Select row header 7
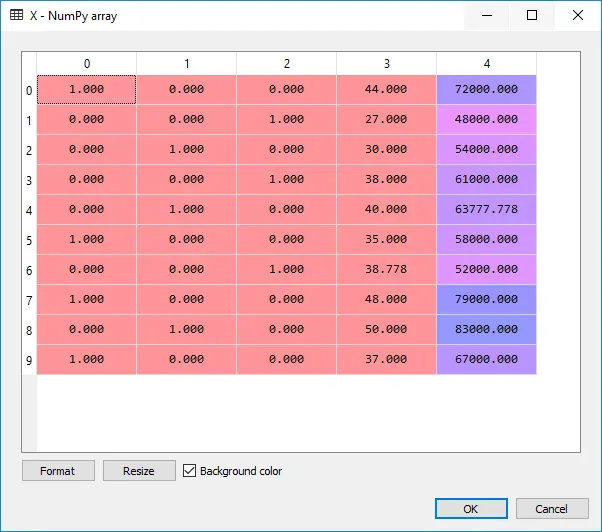This screenshot has width=602, height=532. coord(29,300)
